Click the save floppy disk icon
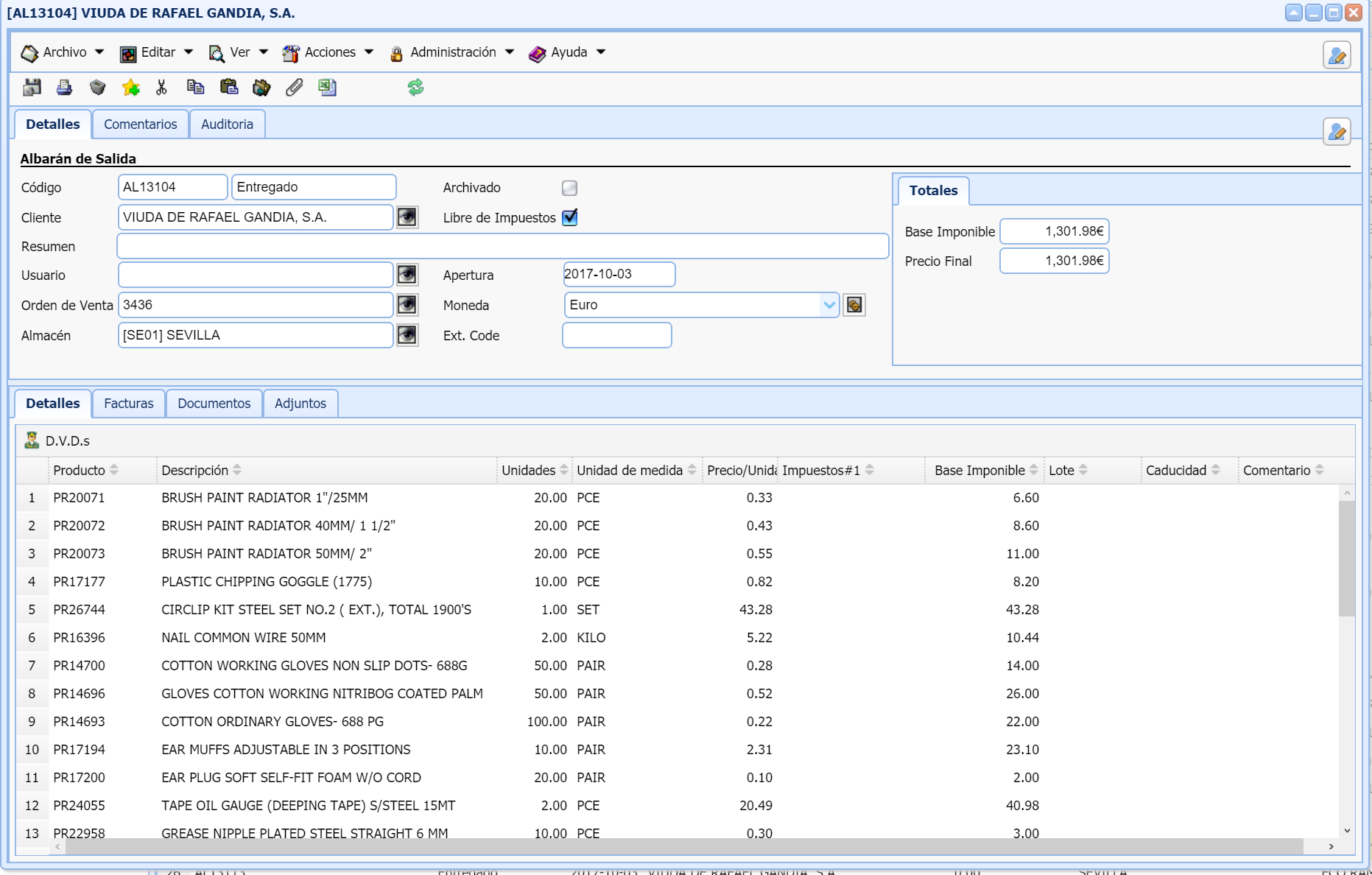This screenshot has height=875, width=1372. coord(32,88)
